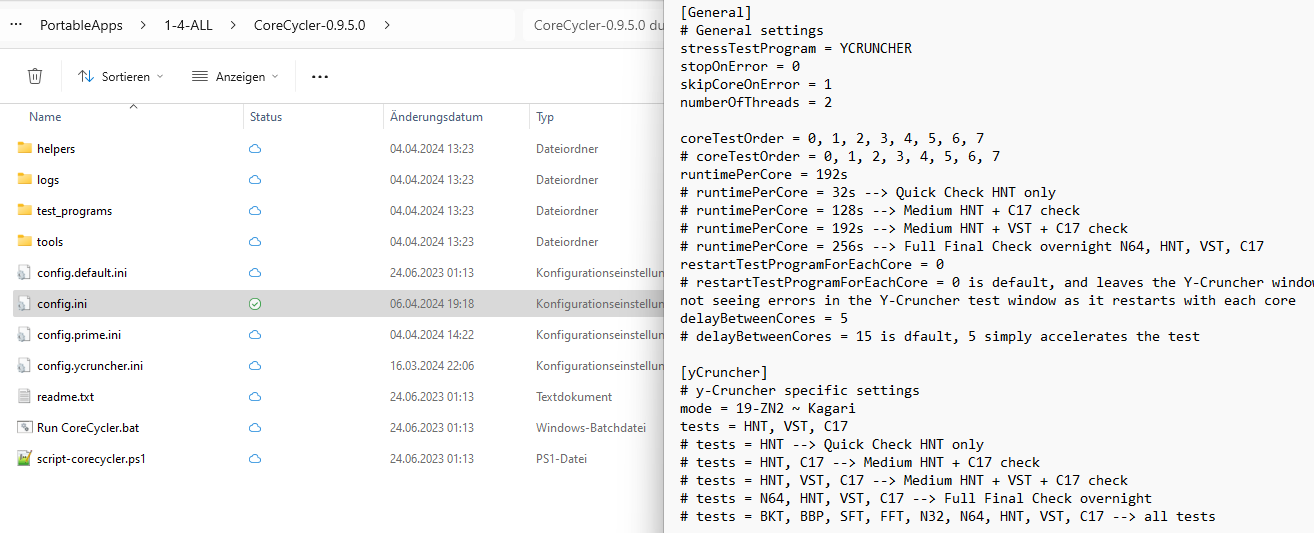Expand chevron after PortableApps breadcrumb
This screenshot has width=1314, height=533.
(144, 26)
